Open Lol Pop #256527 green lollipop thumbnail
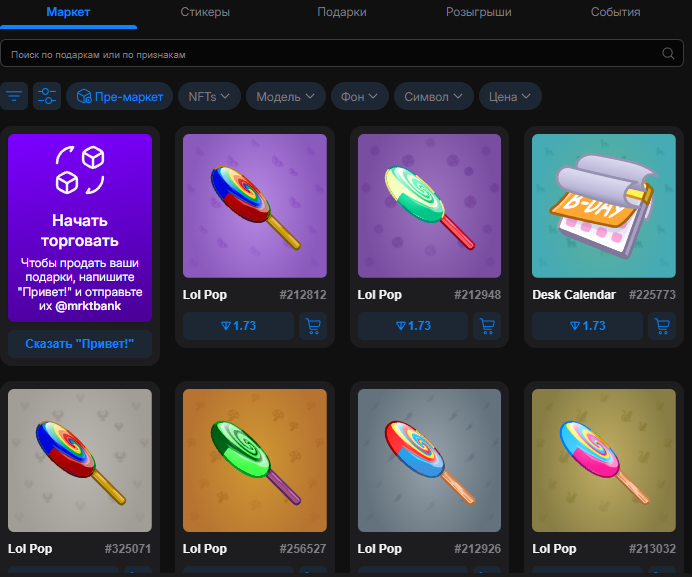Image resolution: width=692 pixels, height=577 pixels. [255, 460]
